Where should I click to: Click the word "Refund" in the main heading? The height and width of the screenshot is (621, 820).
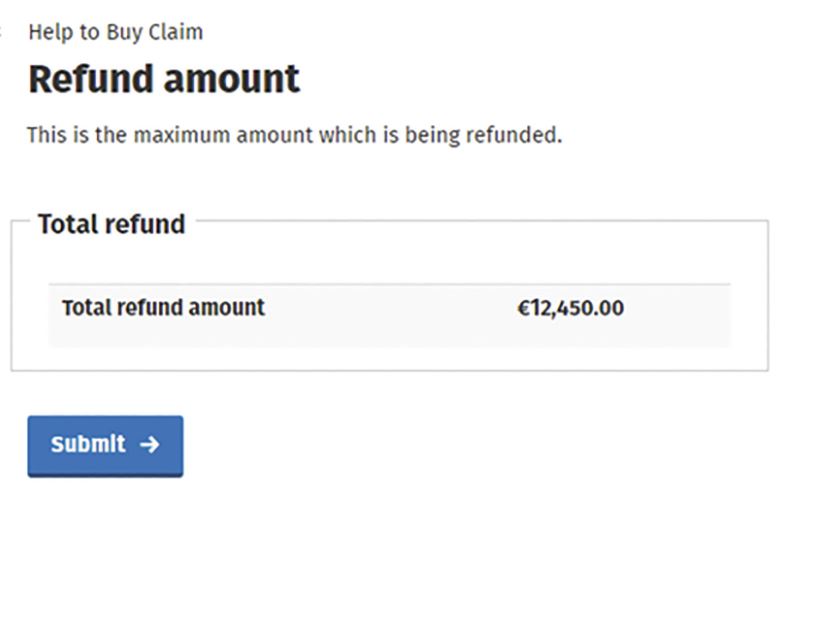coord(92,79)
